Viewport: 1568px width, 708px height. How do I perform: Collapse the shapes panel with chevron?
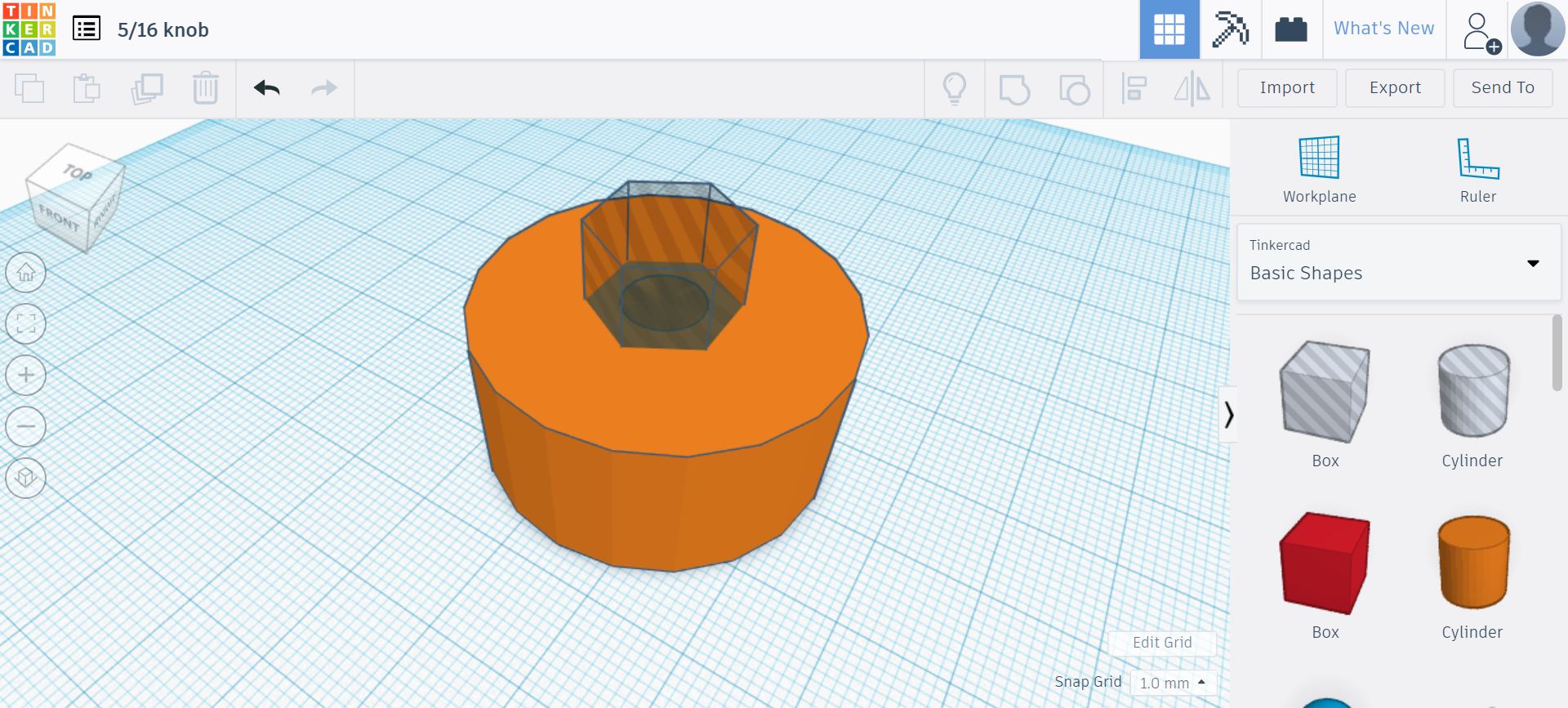point(1228,415)
